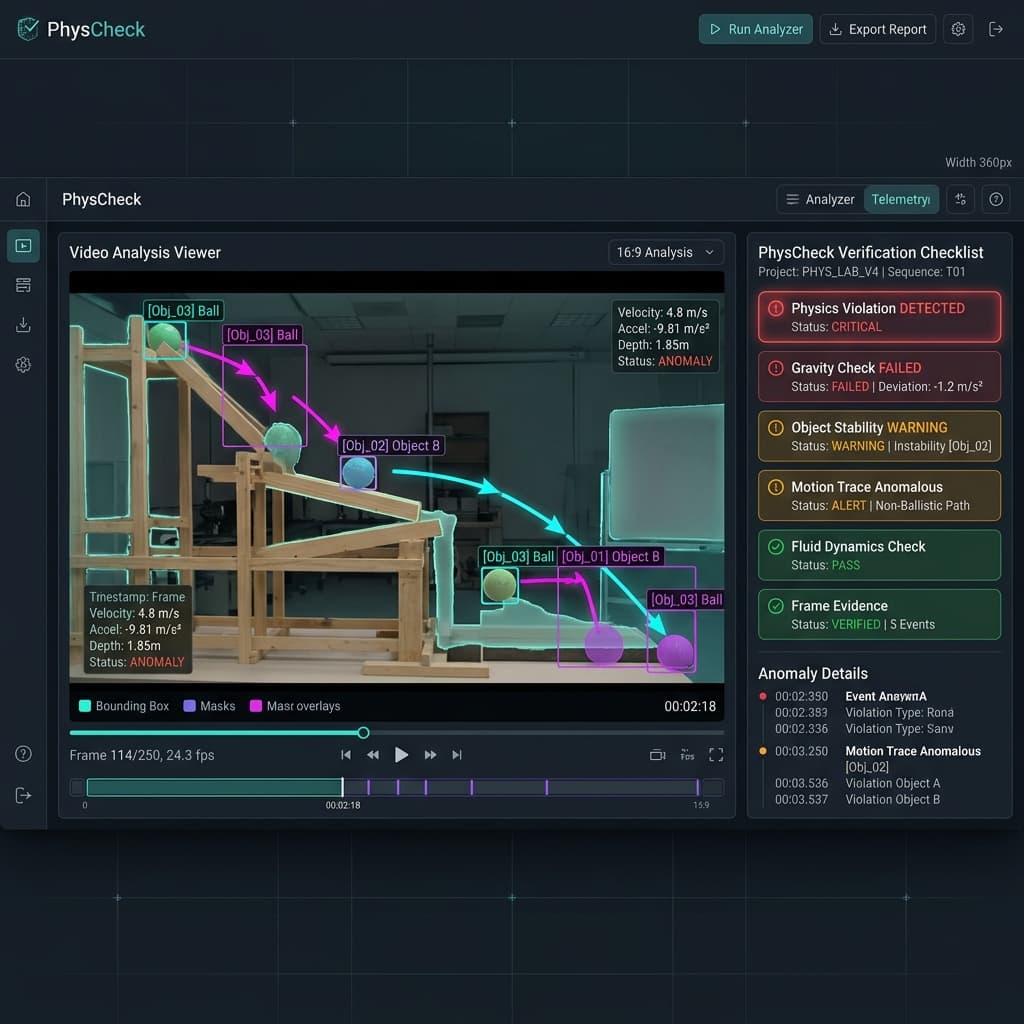Click the Video Analysis Viewer title
The image size is (1024, 1024).
click(x=145, y=253)
